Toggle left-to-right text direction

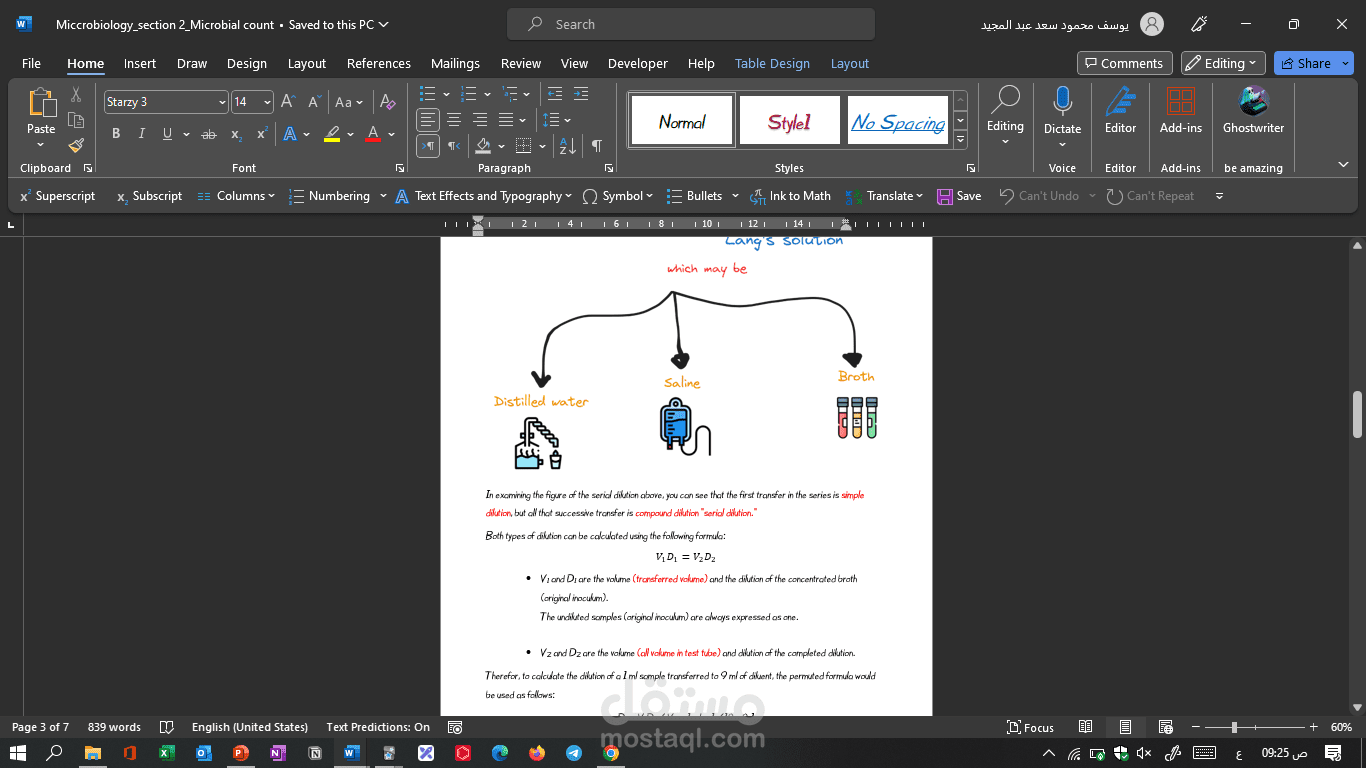(x=428, y=146)
